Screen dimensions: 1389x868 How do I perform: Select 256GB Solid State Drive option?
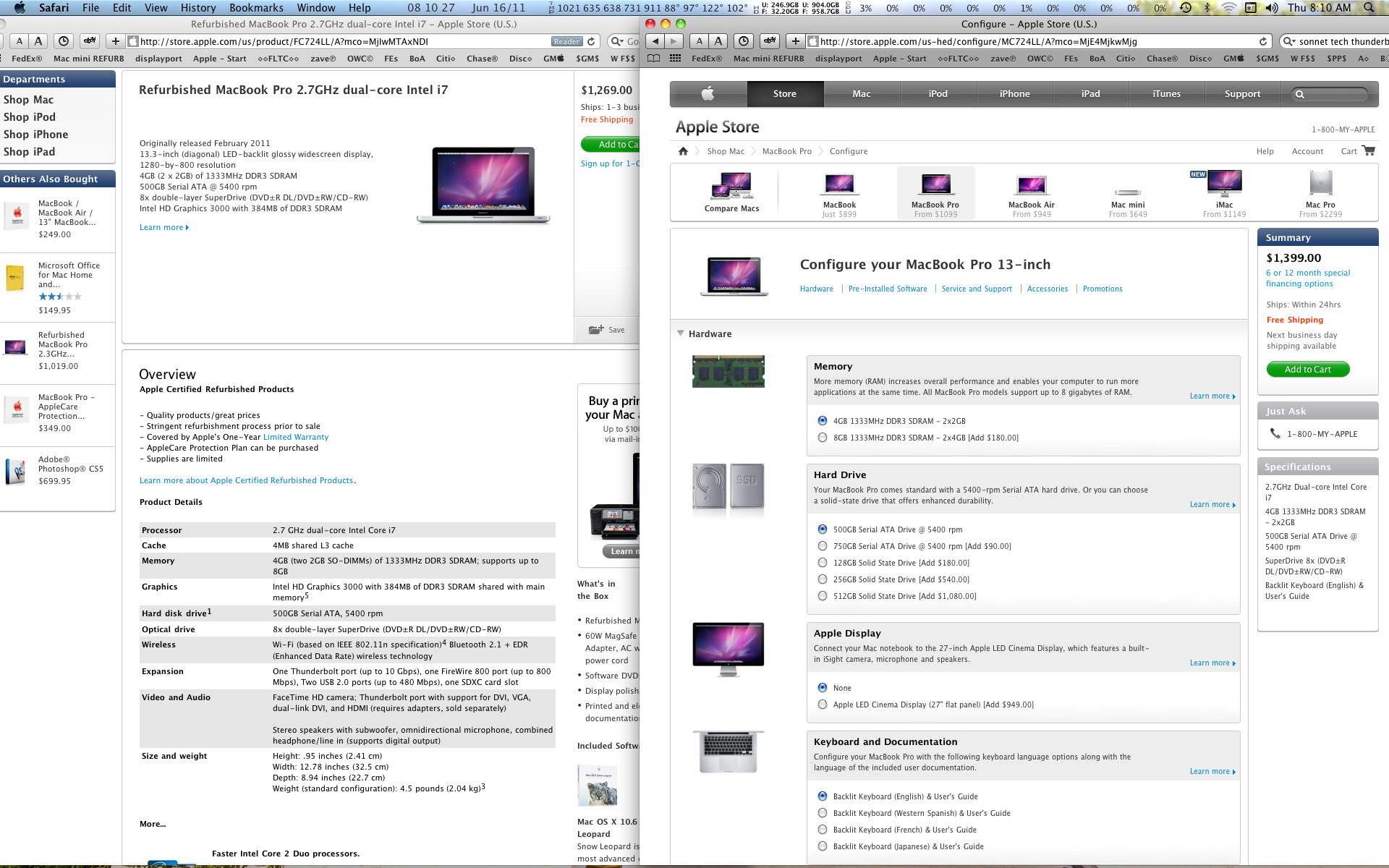coord(823,579)
